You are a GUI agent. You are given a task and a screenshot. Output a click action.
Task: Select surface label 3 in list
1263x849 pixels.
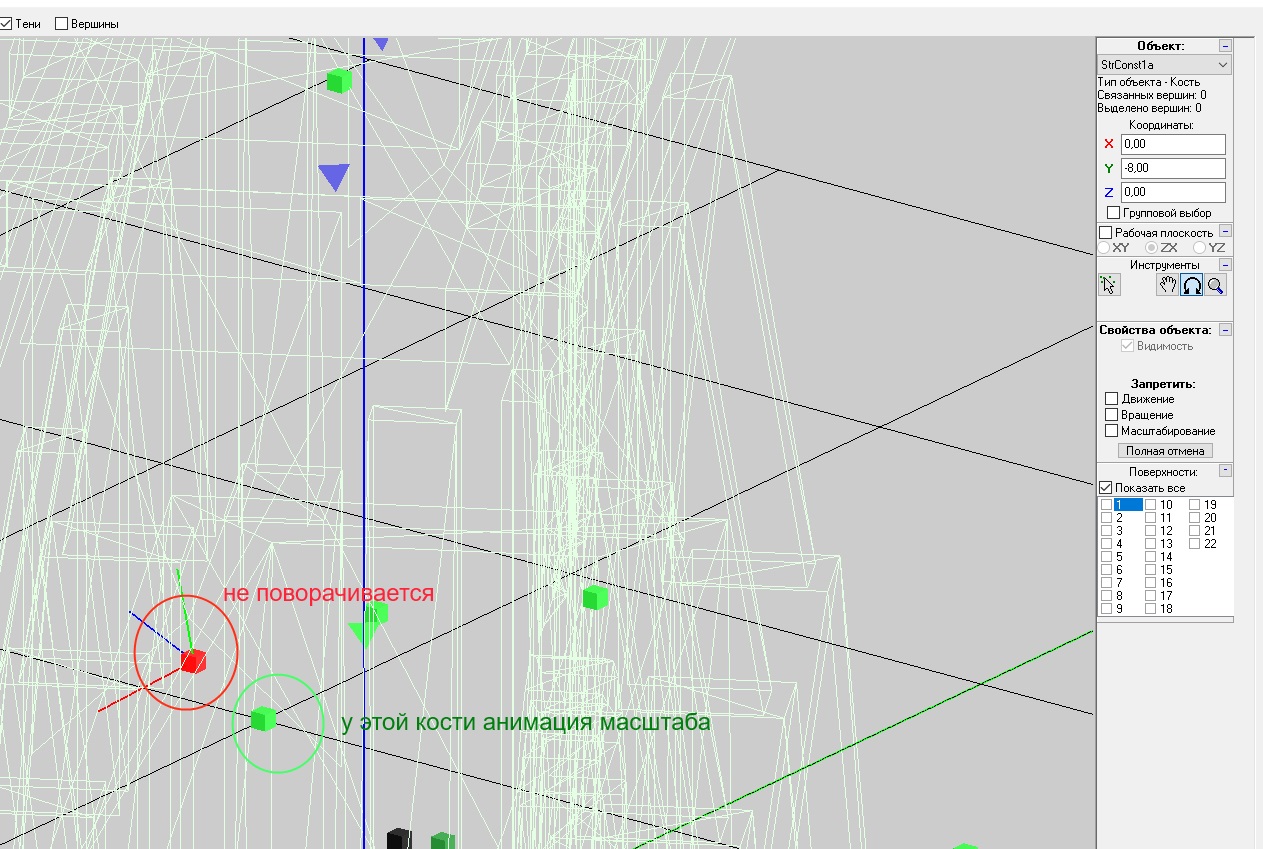point(1119,531)
